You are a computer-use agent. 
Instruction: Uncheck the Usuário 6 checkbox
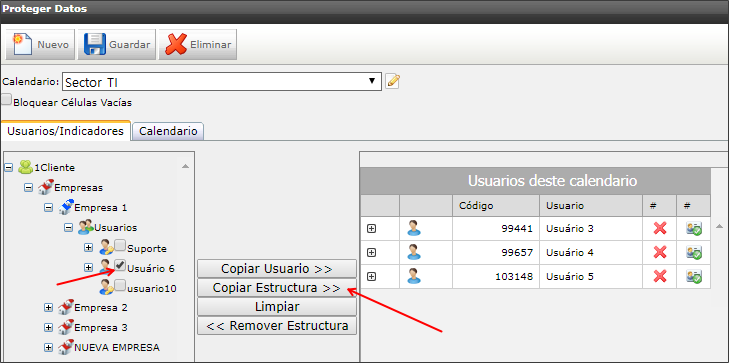[120, 265]
